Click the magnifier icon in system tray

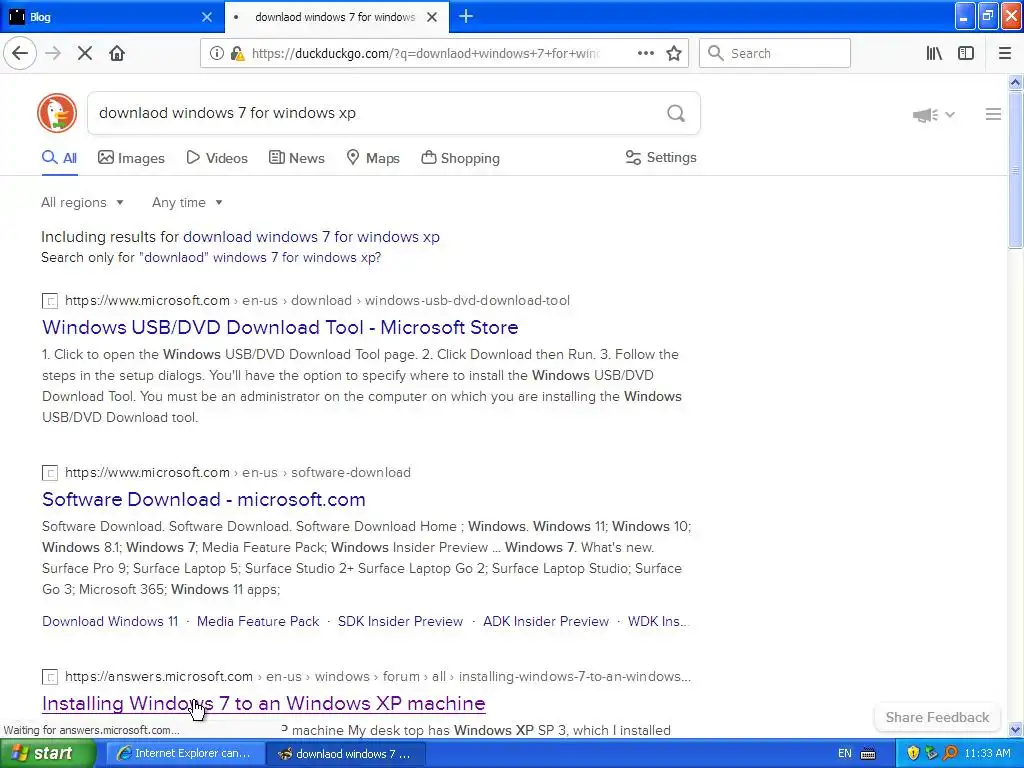click(x=950, y=754)
